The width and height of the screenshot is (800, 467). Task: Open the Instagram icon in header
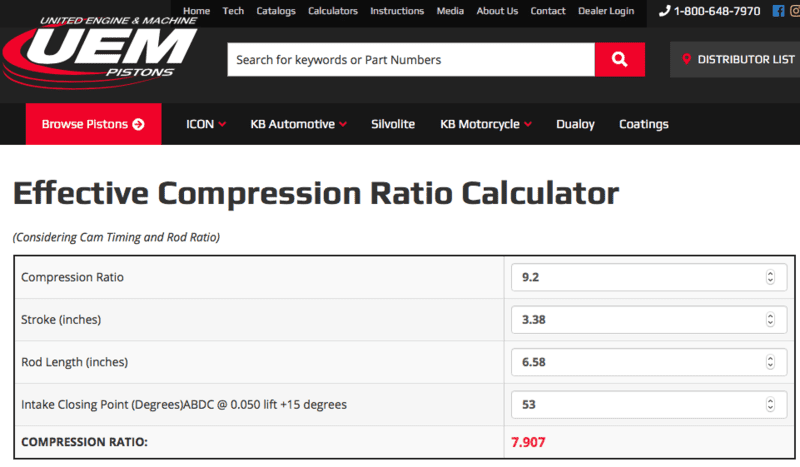coord(796,11)
